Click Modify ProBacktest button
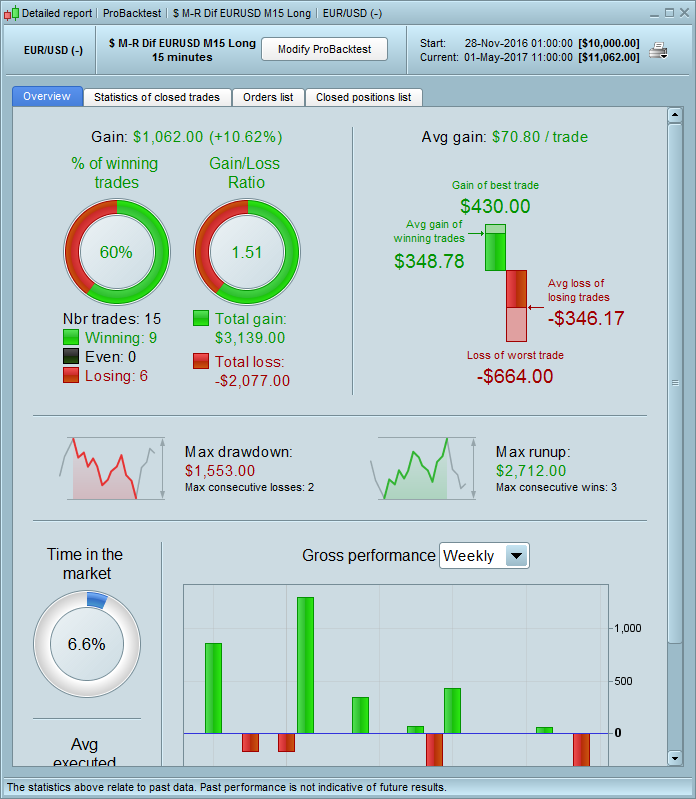This screenshot has height=799, width=696. click(325, 49)
